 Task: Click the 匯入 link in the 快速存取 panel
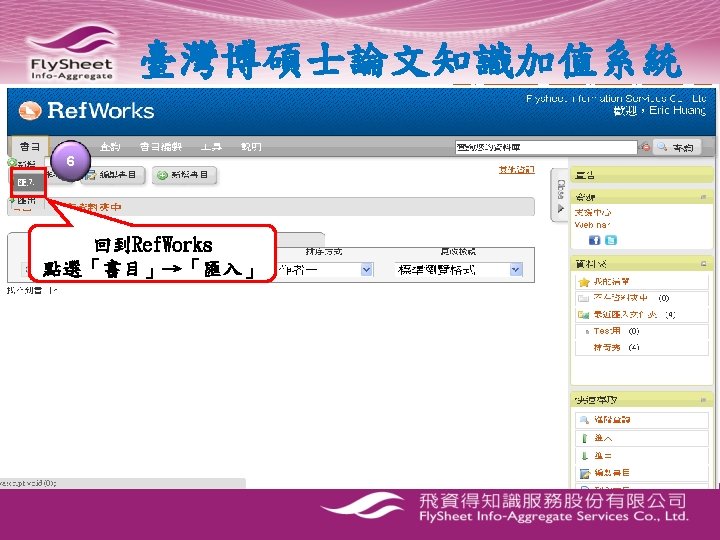coord(603,439)
